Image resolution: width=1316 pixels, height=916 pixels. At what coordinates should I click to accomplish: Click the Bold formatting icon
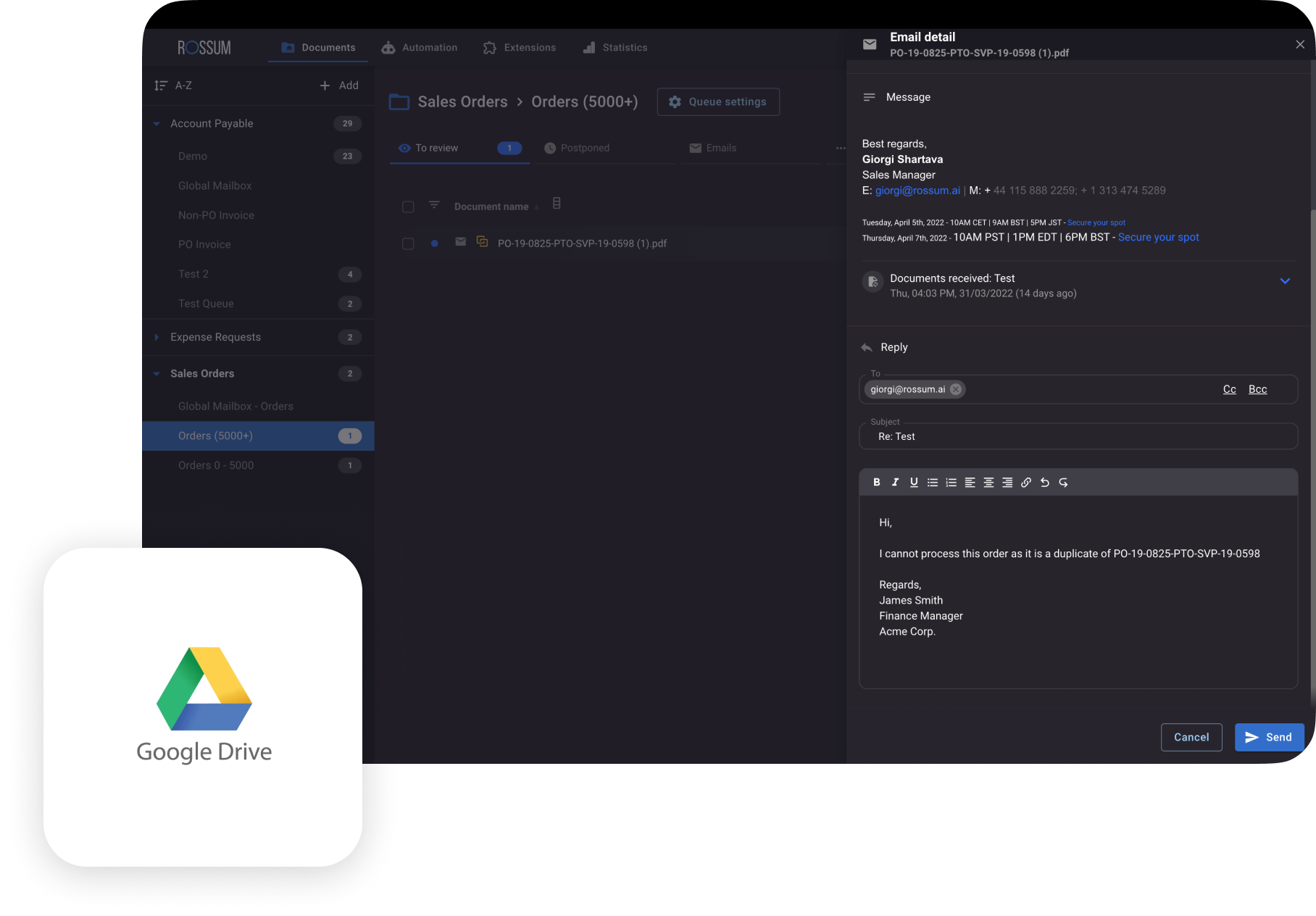pyautogui.click(x=877, y=483)
